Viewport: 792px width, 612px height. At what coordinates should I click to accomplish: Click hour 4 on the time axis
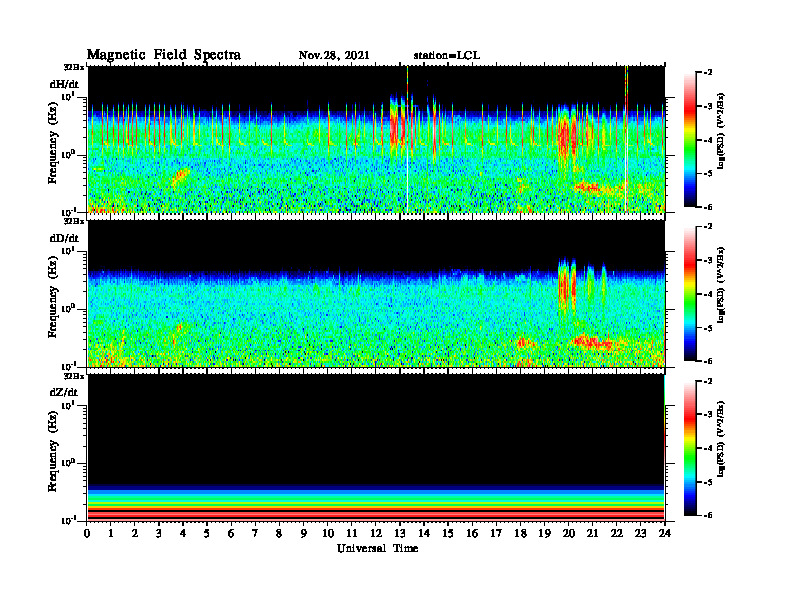(x=183, y=534)
